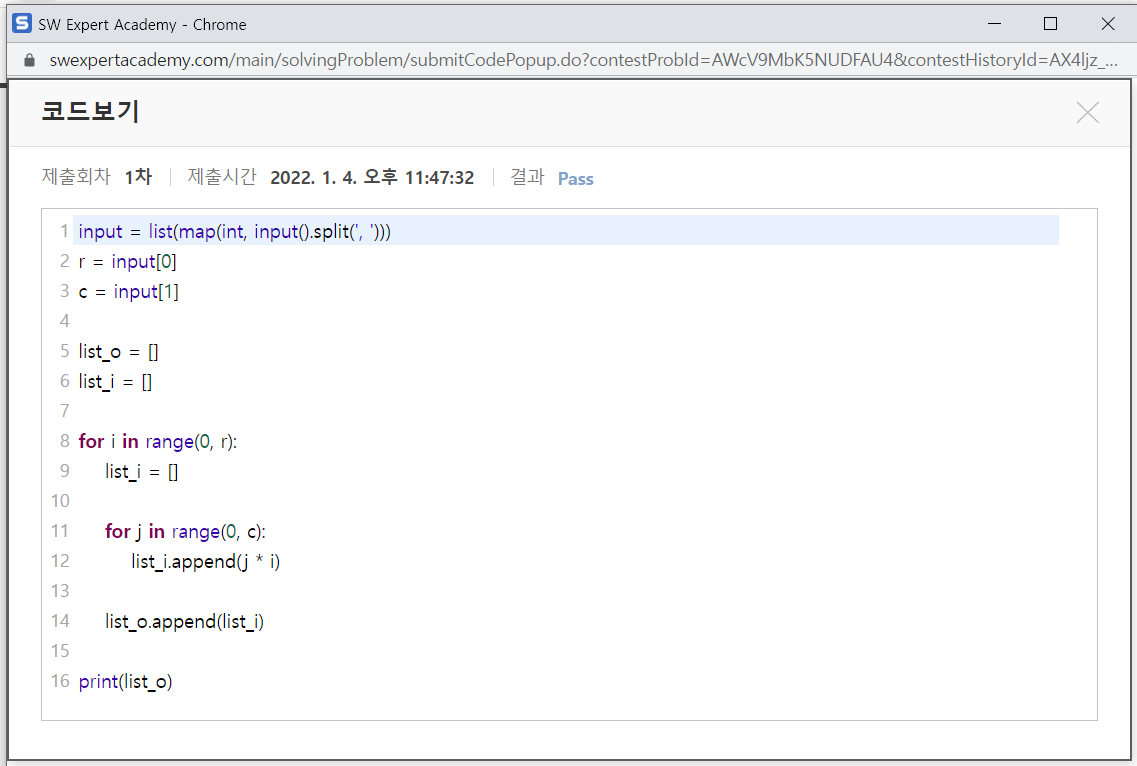Click the line 'for i in range(0, r):'

point(158,441)
